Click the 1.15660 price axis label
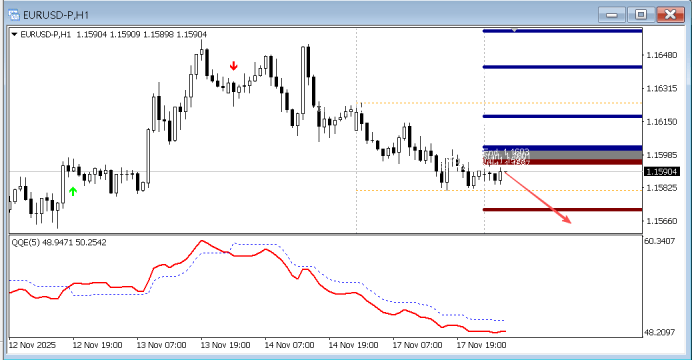The height and width of the screenshot is (360, 692). click(x=662, y=221)
